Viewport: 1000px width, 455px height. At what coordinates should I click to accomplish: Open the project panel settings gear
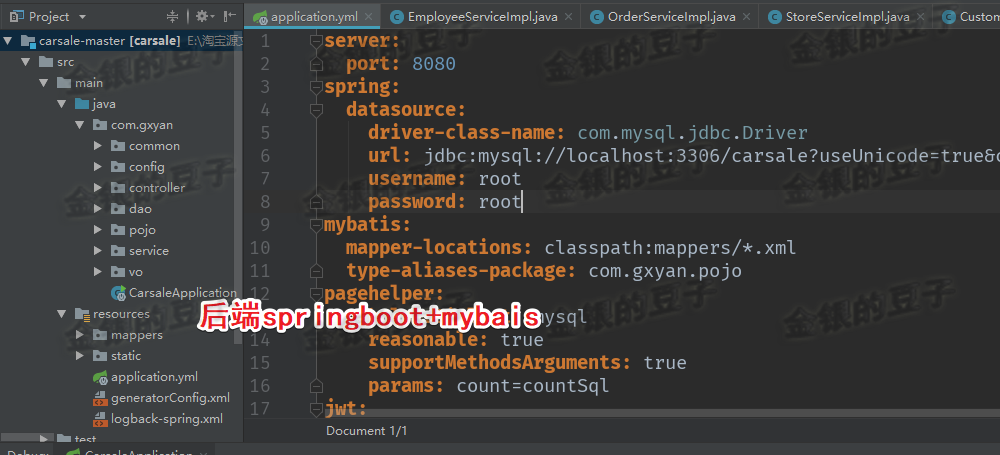[x=202, y=17]
